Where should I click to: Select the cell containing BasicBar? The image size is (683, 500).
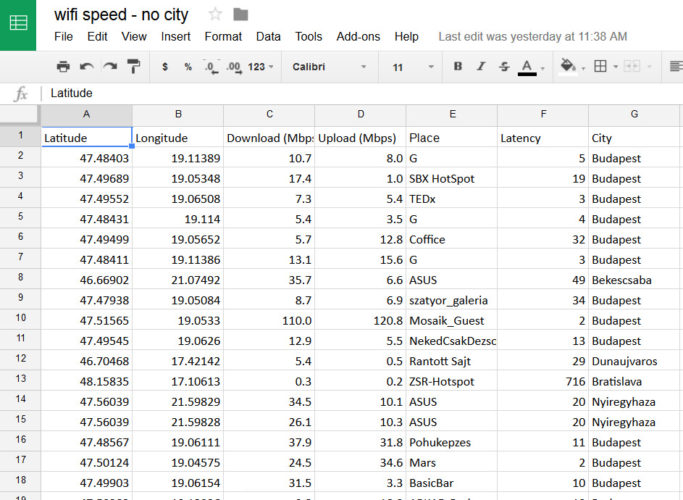pos(452,483)
